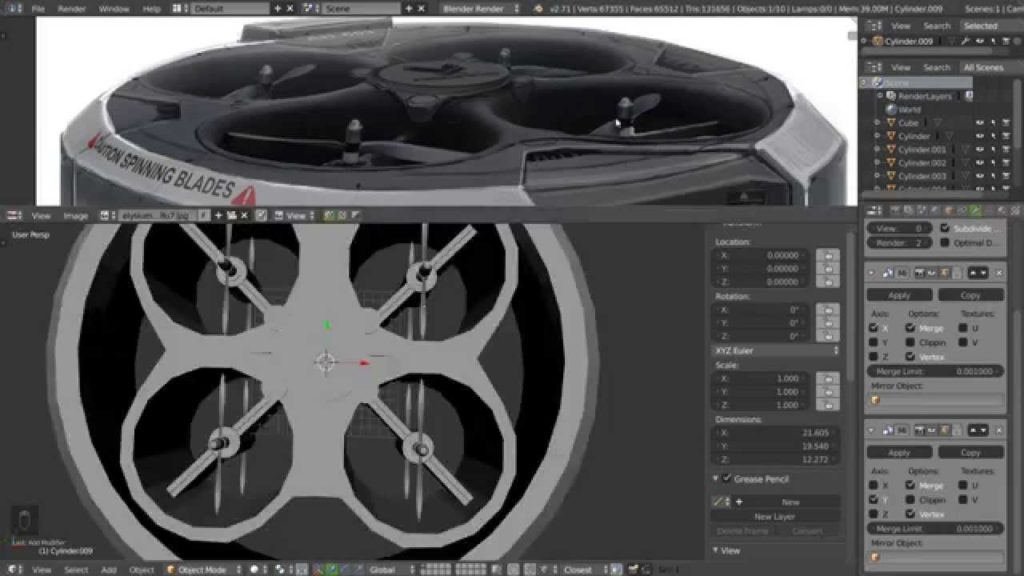Open the 3D viewport Select menu
This screenshot has height=576, width=1024.
point(76,569)
